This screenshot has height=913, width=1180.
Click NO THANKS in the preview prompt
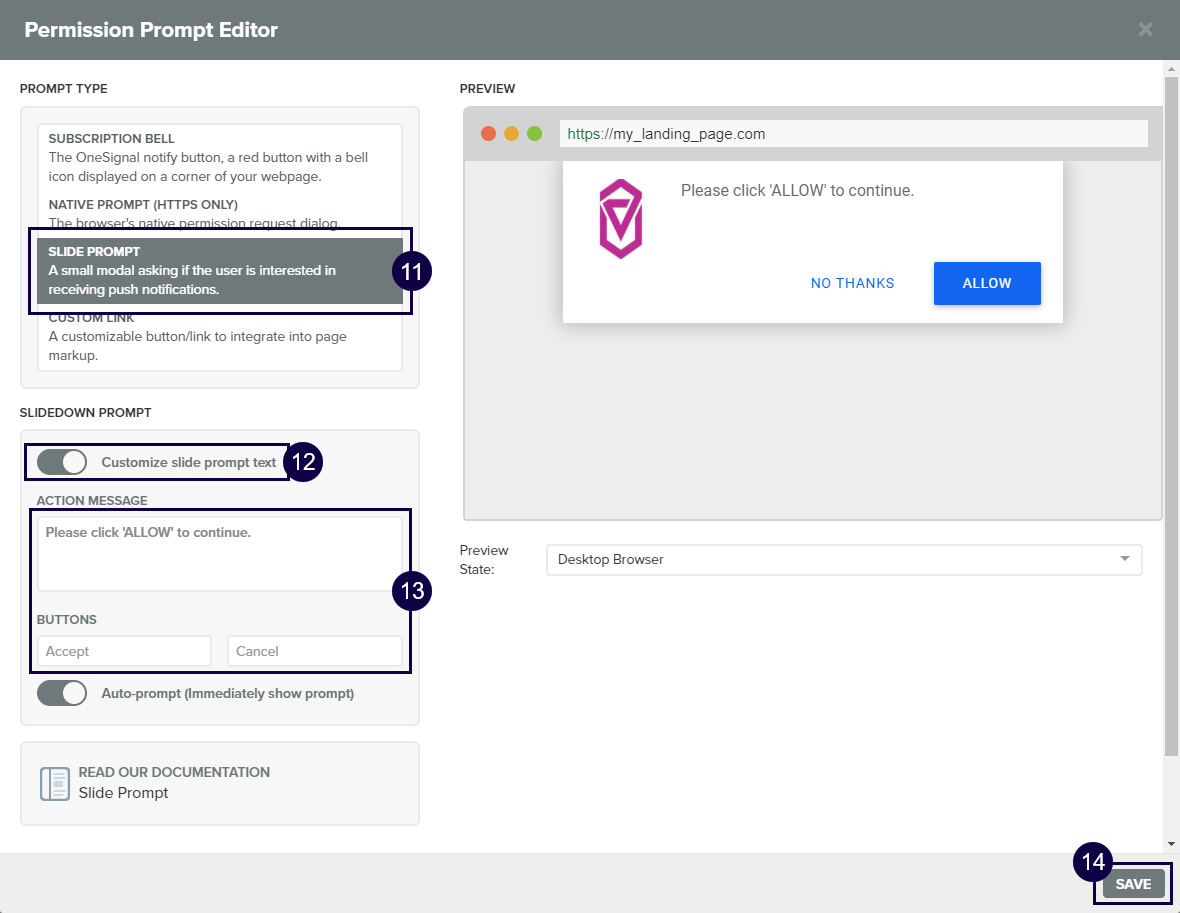tap(852, 283)
